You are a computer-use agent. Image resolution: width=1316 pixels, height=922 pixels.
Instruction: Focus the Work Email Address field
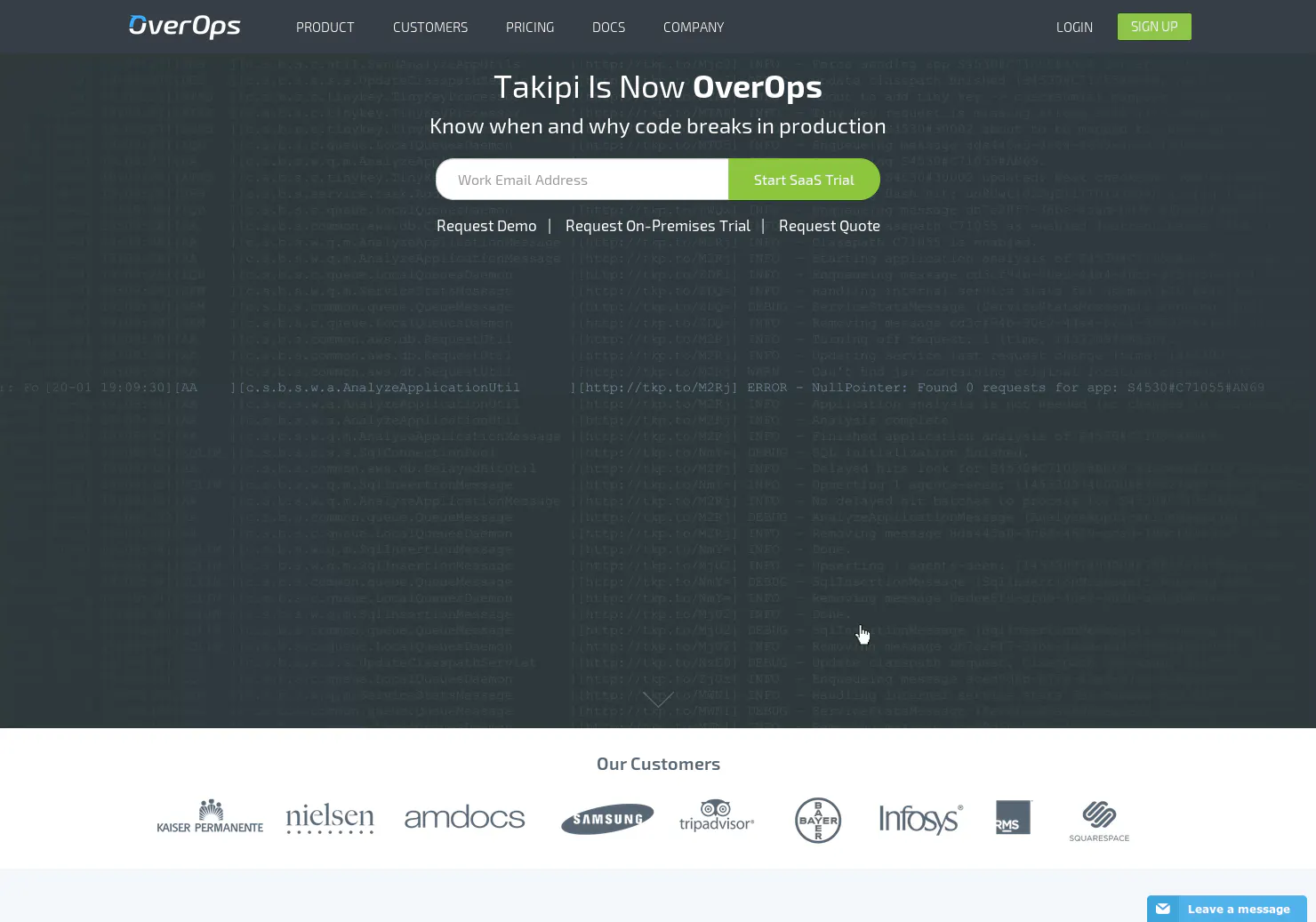click(582, 180)
